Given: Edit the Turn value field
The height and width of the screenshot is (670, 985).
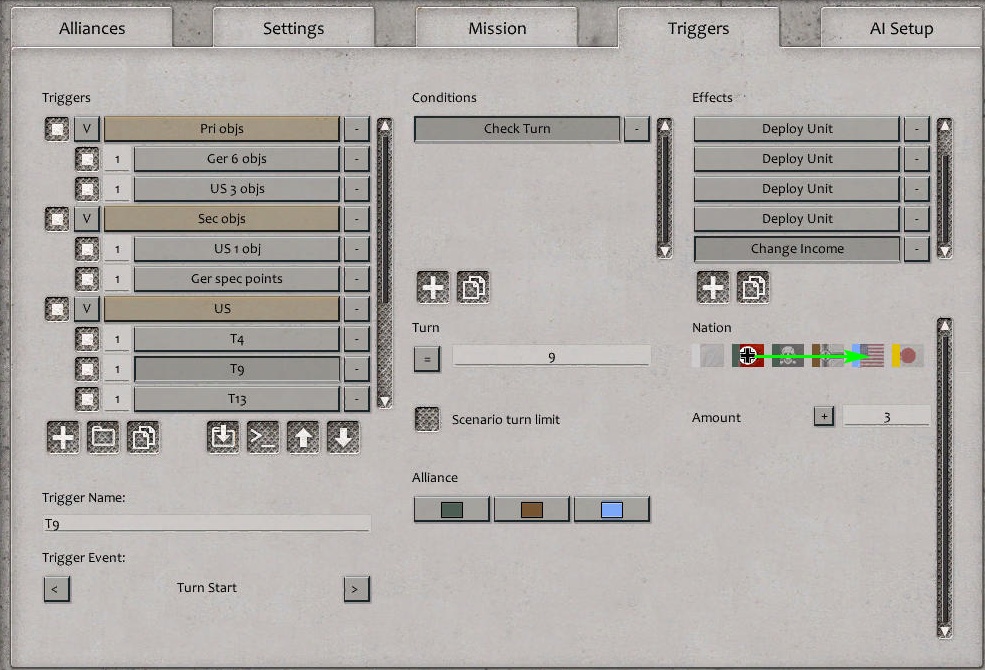Looking at the screenshot, I should click(x=551, y=356).
